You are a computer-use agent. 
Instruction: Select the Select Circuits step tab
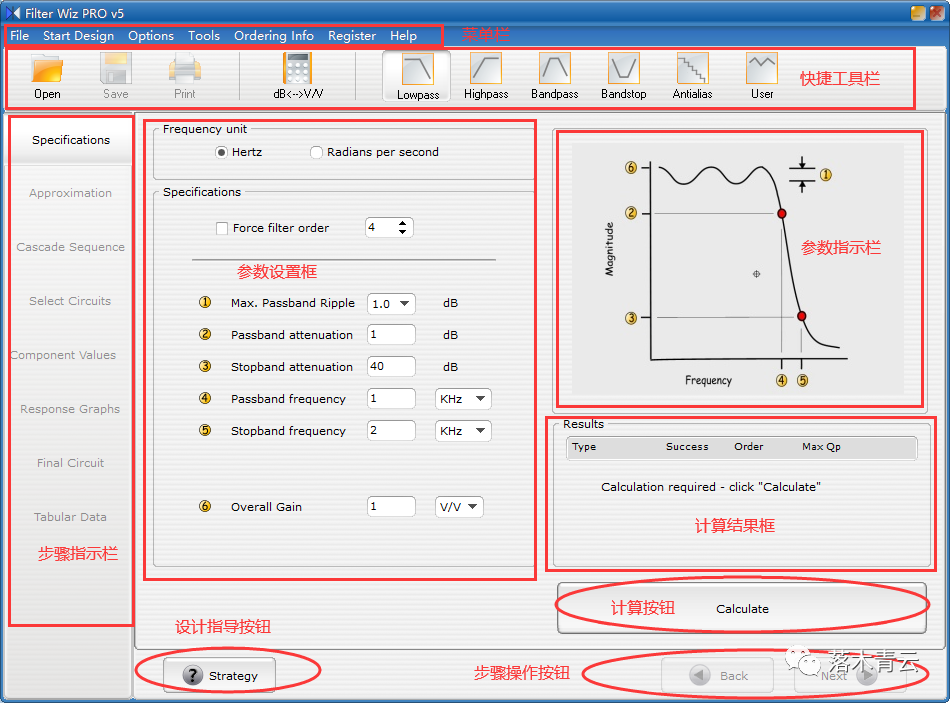point(71,301)
